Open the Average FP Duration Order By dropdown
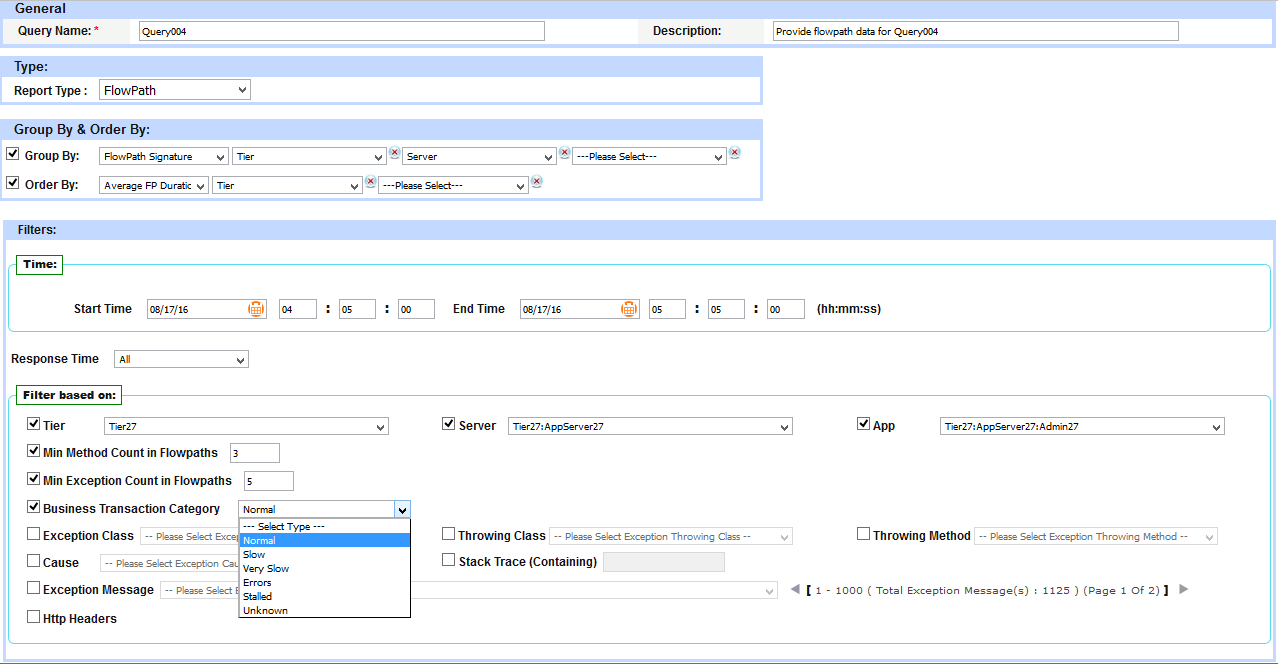 click(x=154, y=186)
